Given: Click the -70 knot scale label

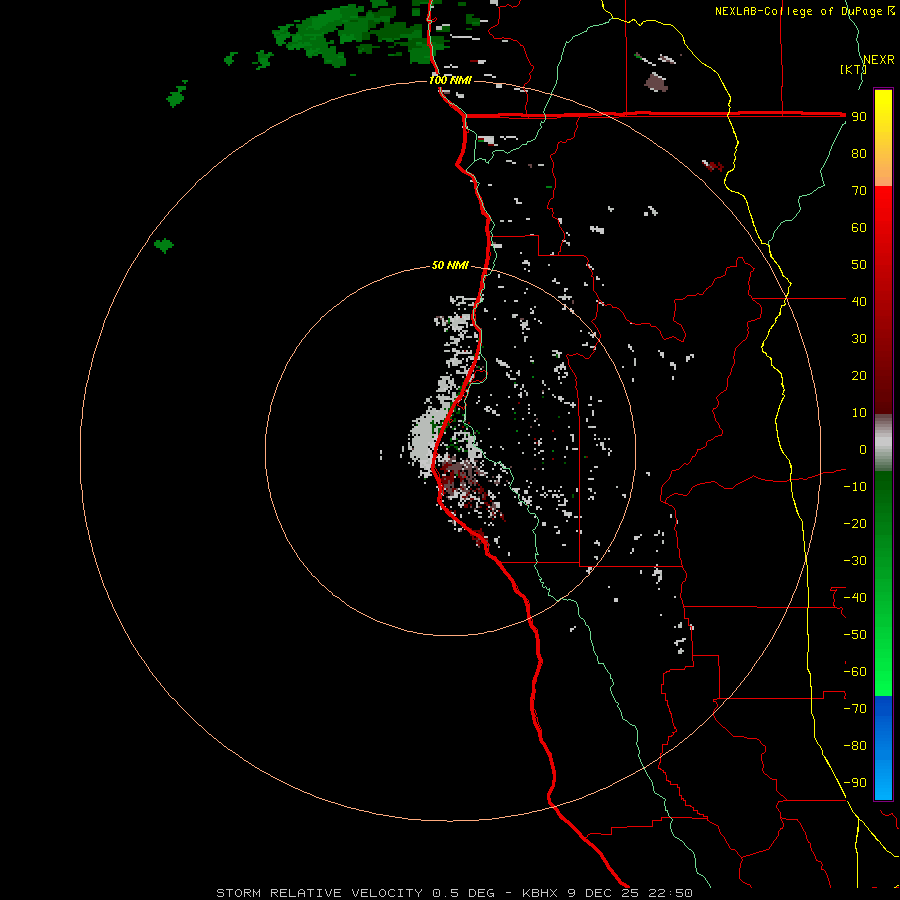Looking at the screenshot, I should (x=855, y=709).
